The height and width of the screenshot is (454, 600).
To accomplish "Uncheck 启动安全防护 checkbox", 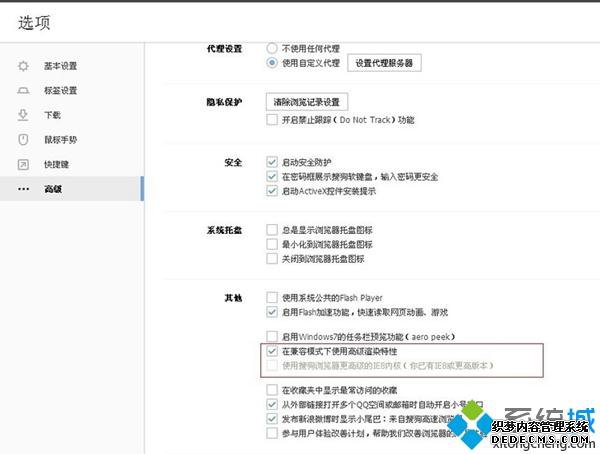I will point(272,162).
